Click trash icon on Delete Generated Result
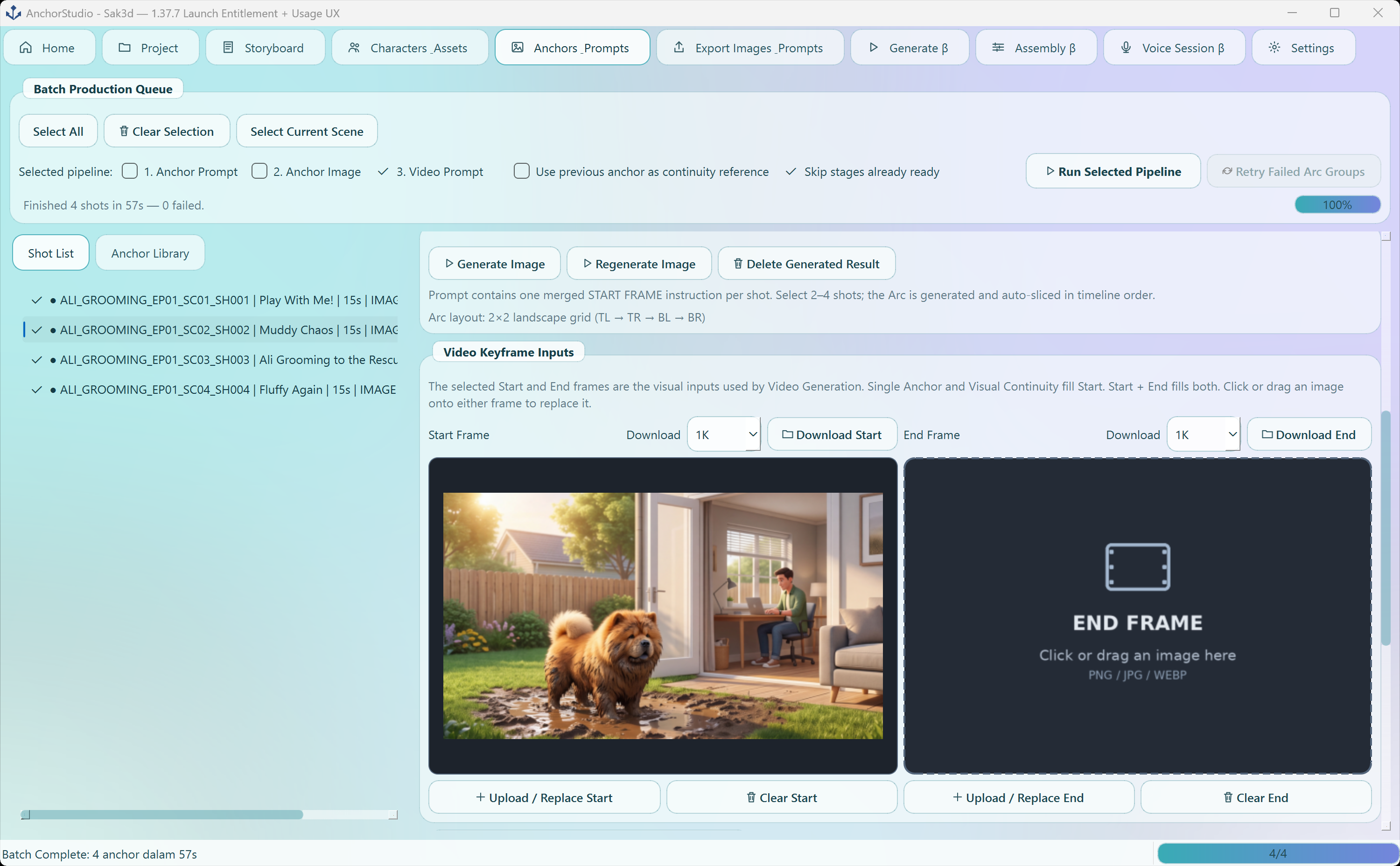This screenshot has width=1400, height=866. click(738, 264)
